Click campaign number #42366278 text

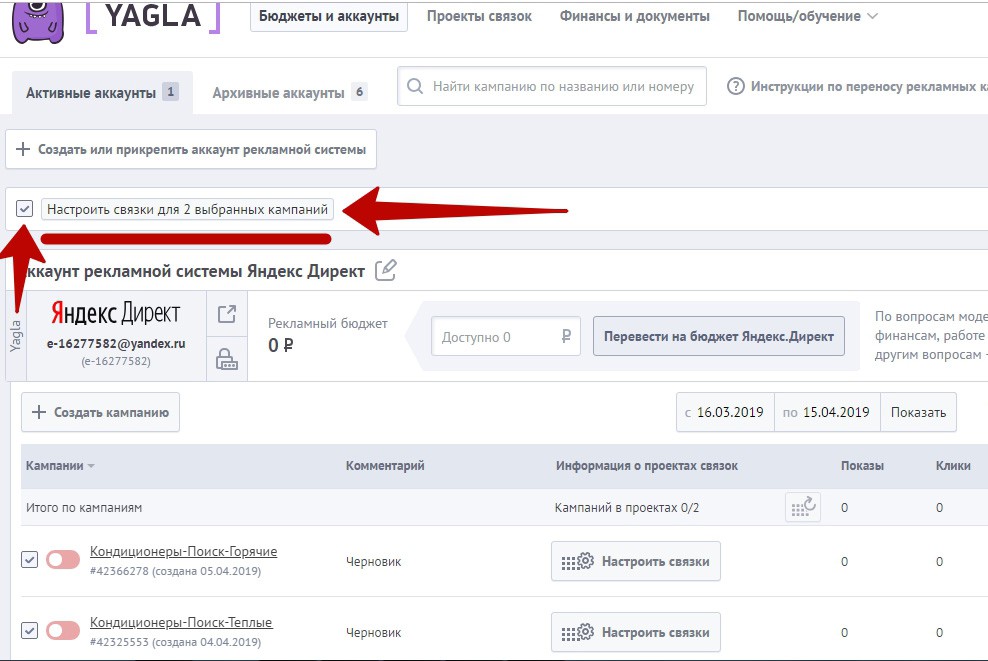(119, 571)
